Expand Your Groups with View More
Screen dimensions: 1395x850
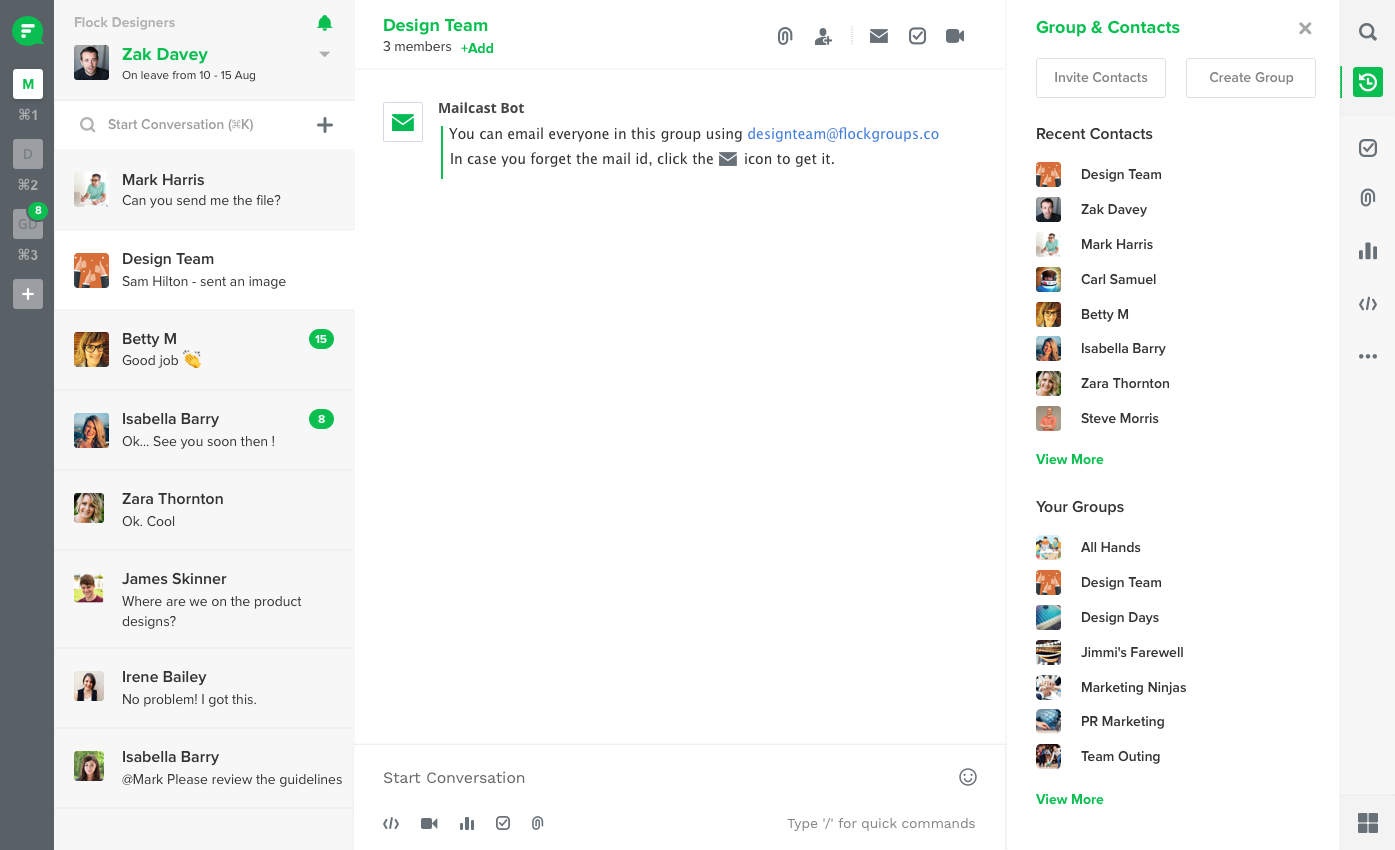coord(1069,799)
